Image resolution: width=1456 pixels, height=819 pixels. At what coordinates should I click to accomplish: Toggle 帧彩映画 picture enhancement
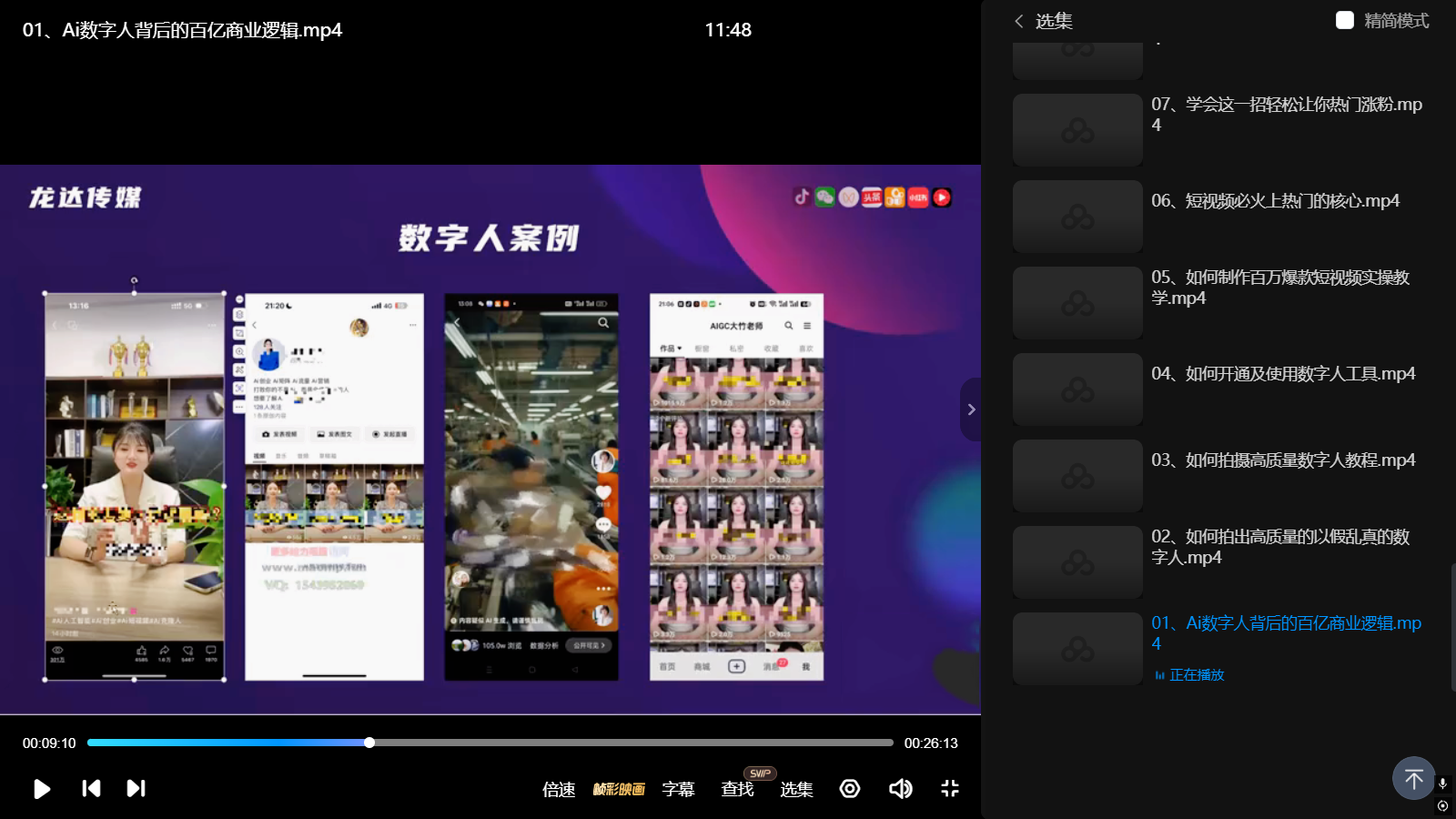coord(619,789)
